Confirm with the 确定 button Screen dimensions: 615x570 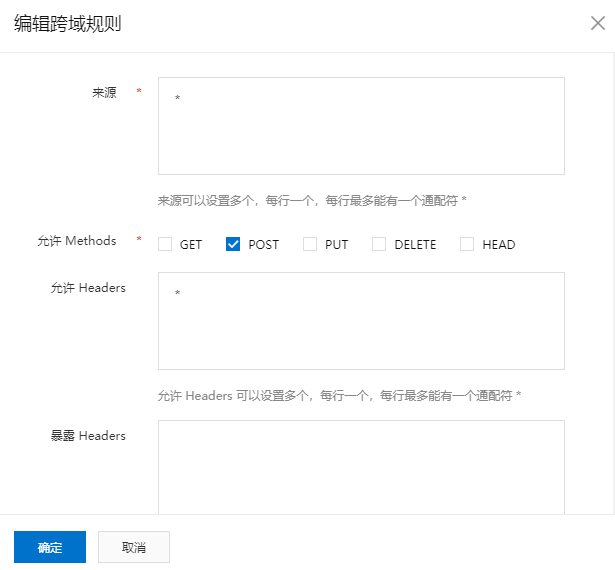point(50,547)
